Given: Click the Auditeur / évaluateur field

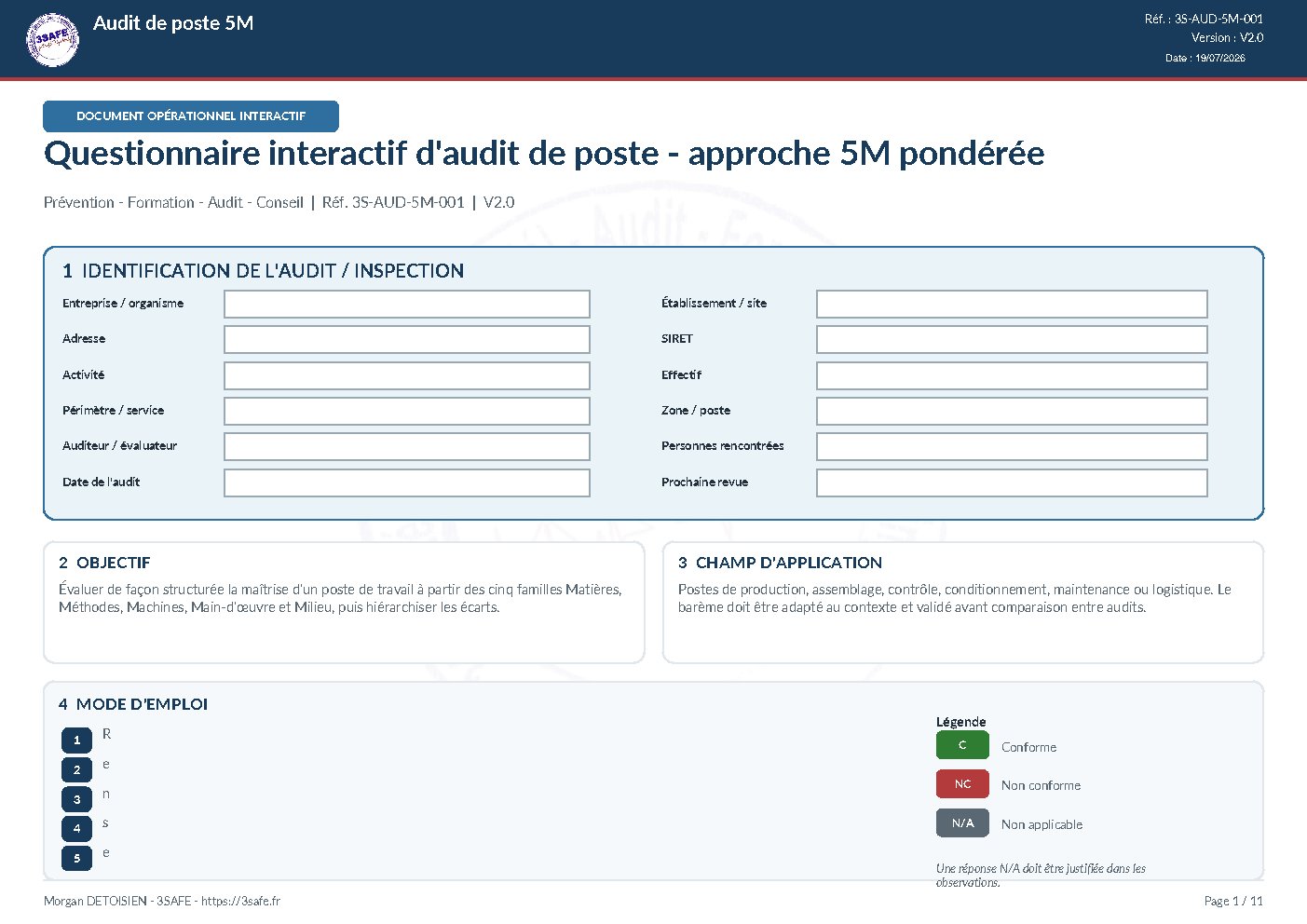Looking at the screenshot, I should 407,446.
